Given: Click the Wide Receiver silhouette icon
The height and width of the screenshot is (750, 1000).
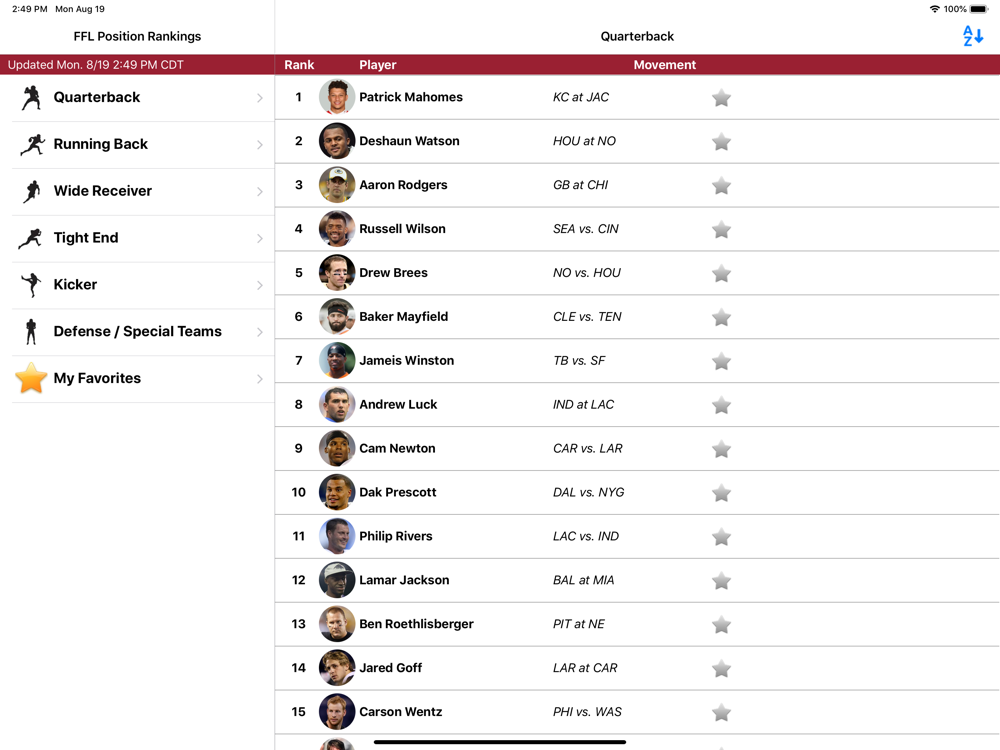Looking at the screenshot, I should (x=31, y=191).
